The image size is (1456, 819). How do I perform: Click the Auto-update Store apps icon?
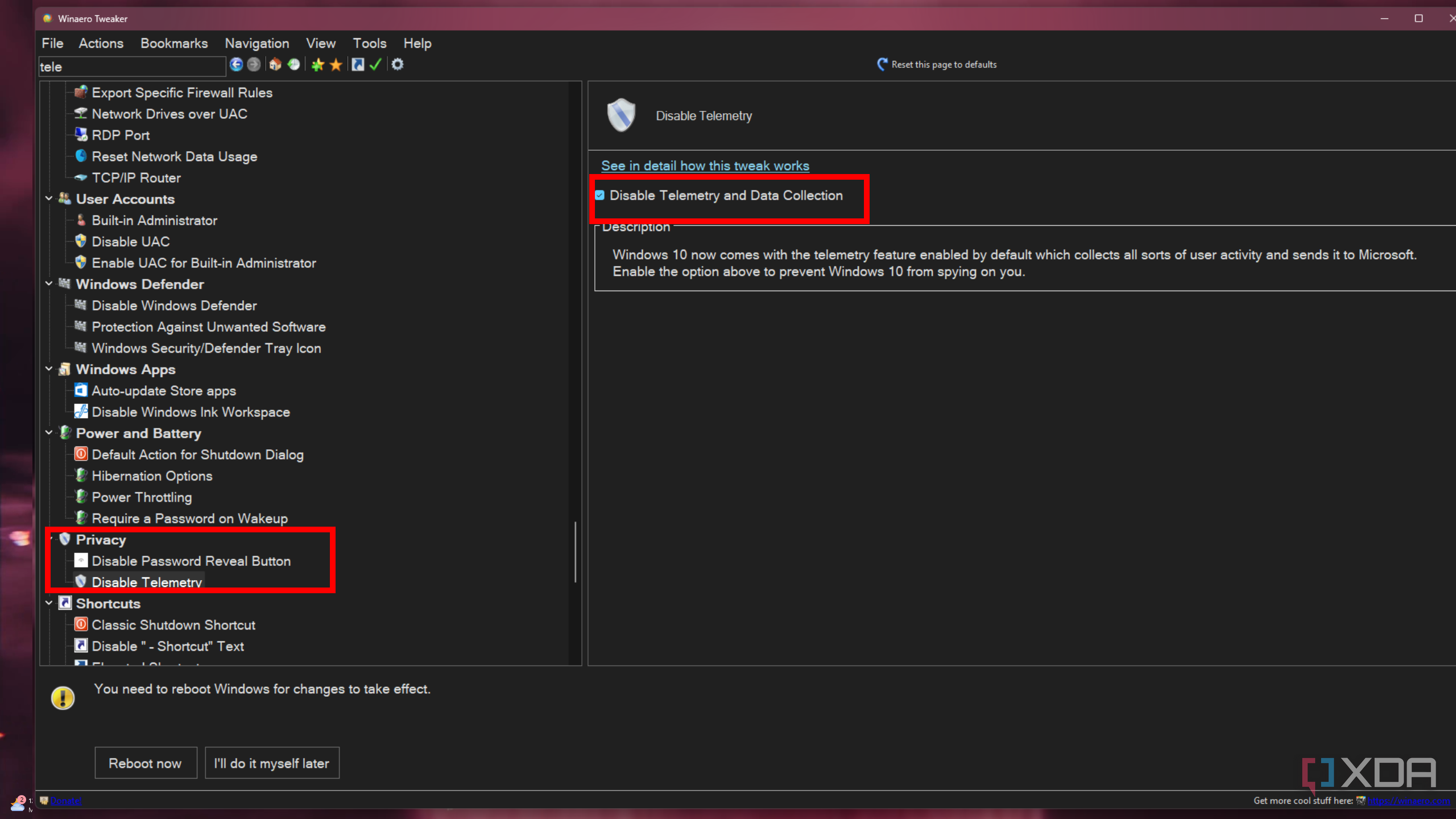81,390
